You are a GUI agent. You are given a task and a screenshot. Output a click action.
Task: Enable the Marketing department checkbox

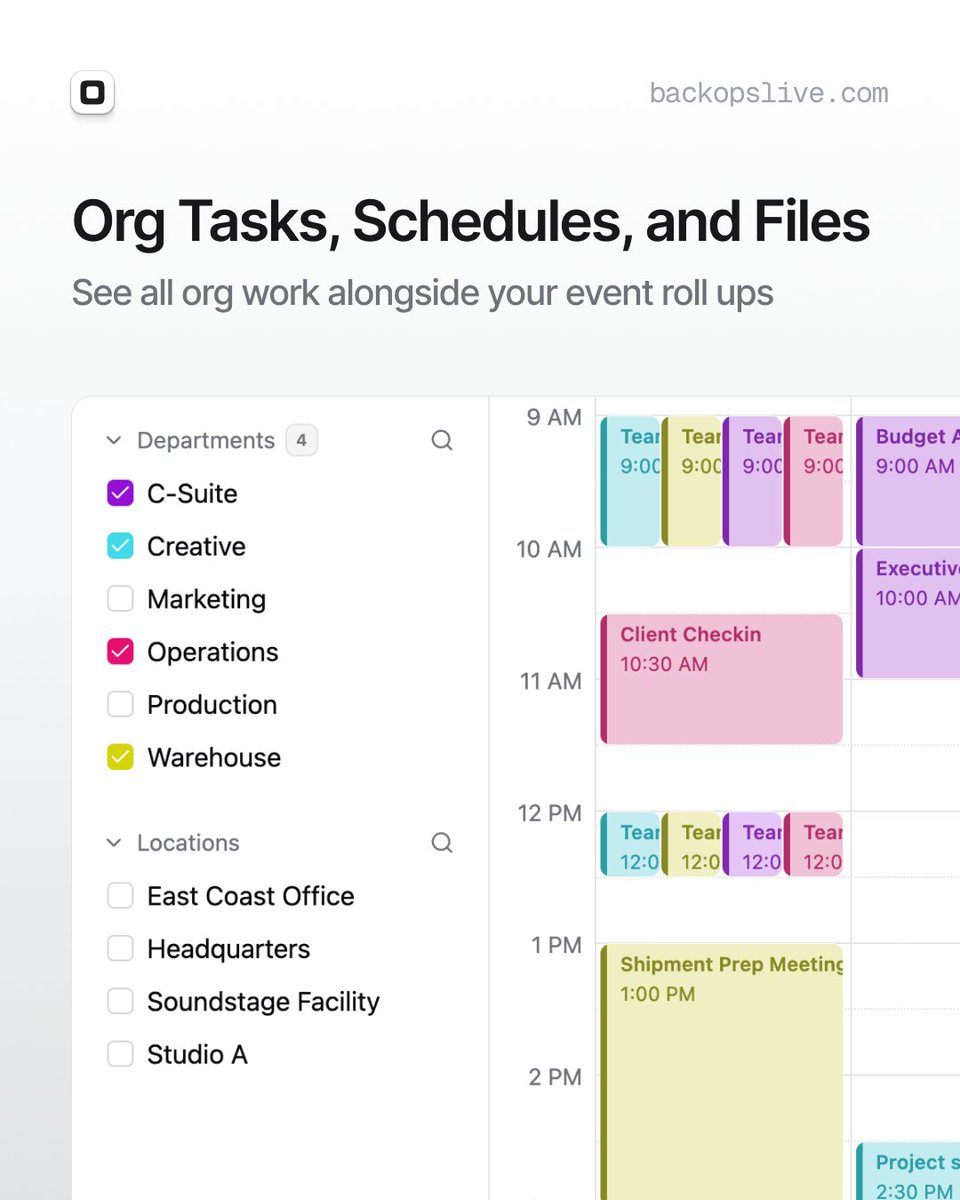coord(120,599)
